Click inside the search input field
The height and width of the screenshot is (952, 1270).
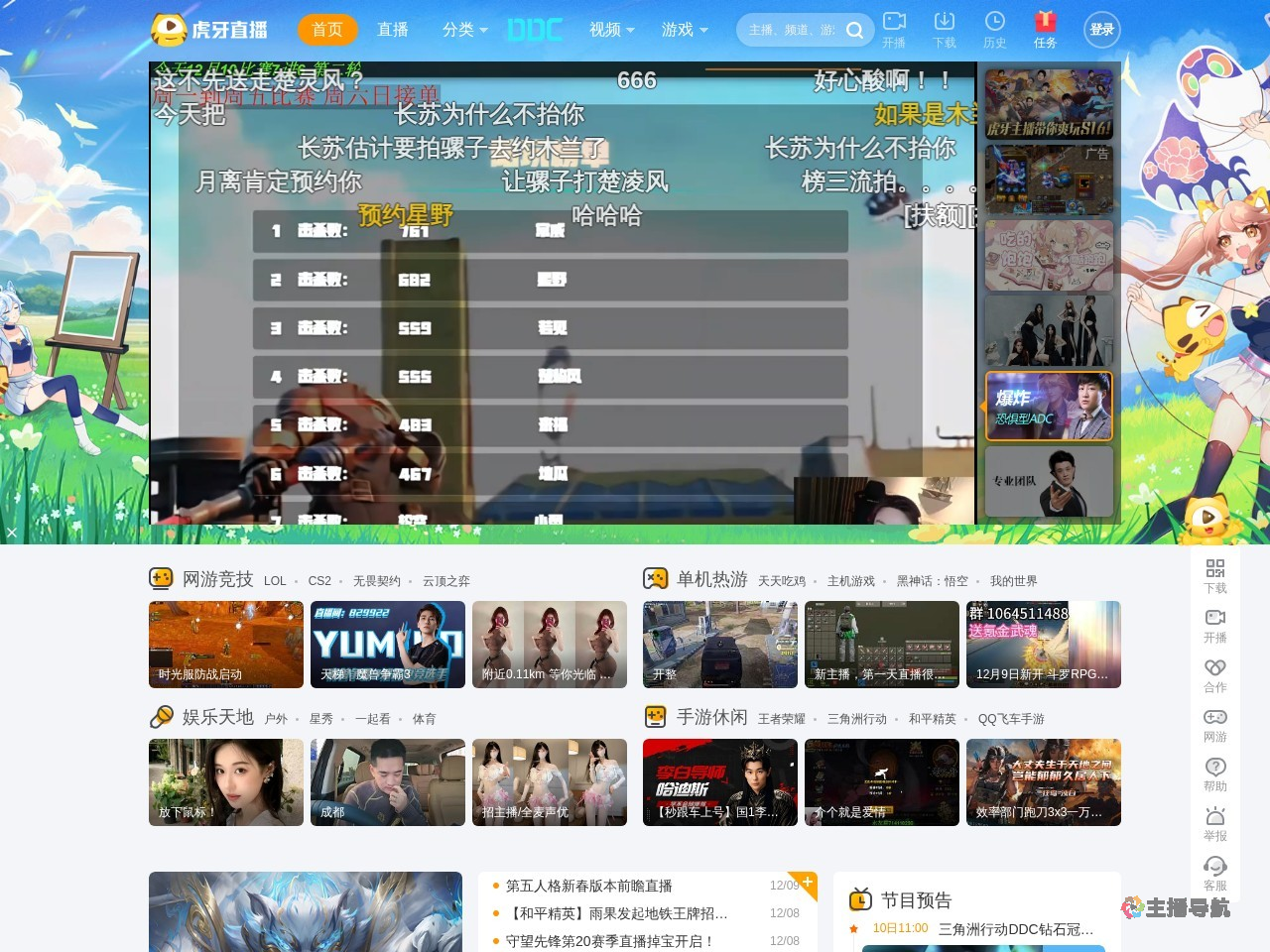point(794,30)
